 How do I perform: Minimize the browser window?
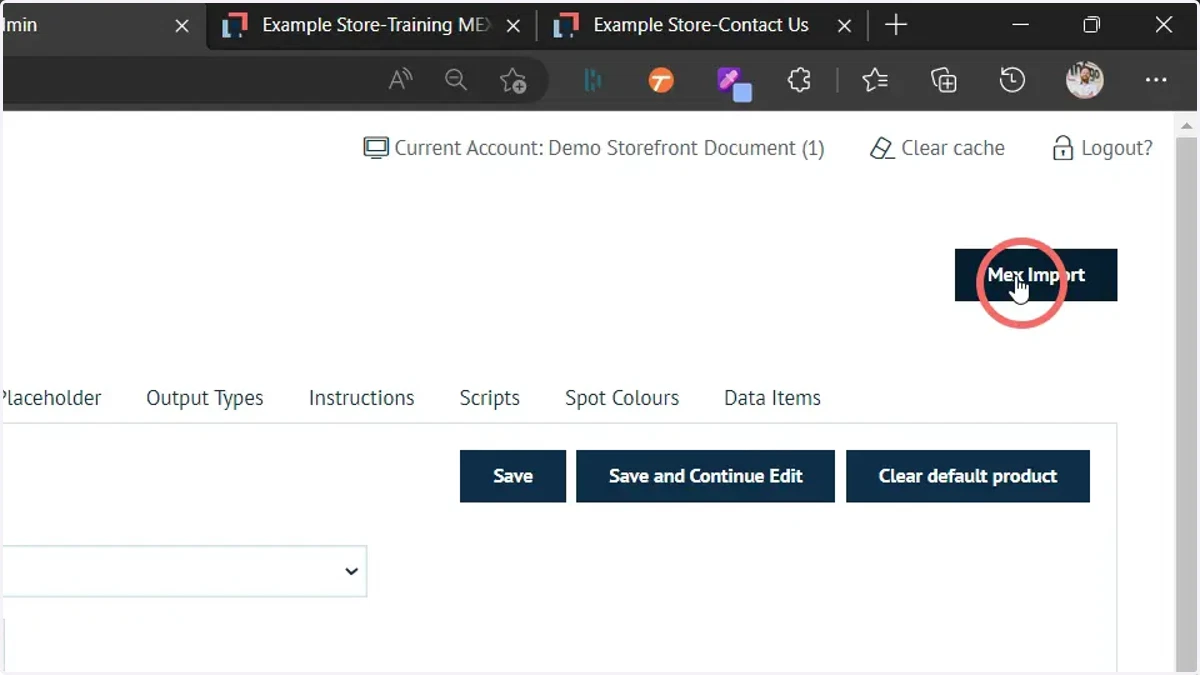click(1020, 26)
